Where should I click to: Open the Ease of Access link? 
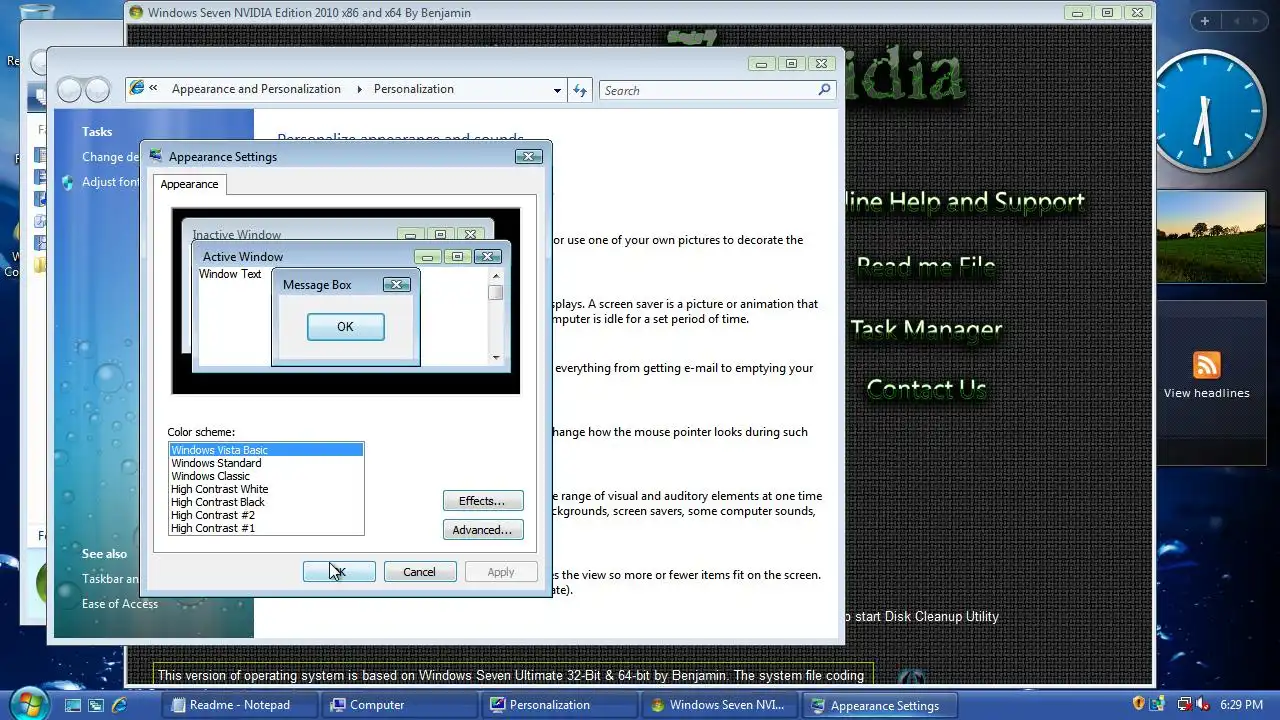[x=120, y=604]
